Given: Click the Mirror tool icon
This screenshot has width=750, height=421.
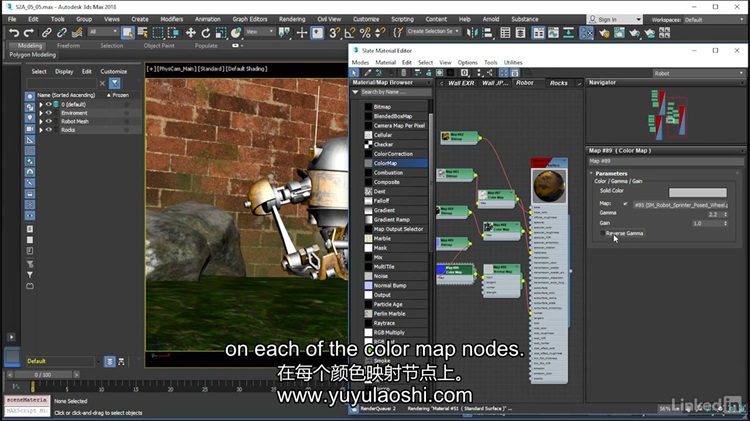Looking at the screenshot, I should click(x=472, y=33).
